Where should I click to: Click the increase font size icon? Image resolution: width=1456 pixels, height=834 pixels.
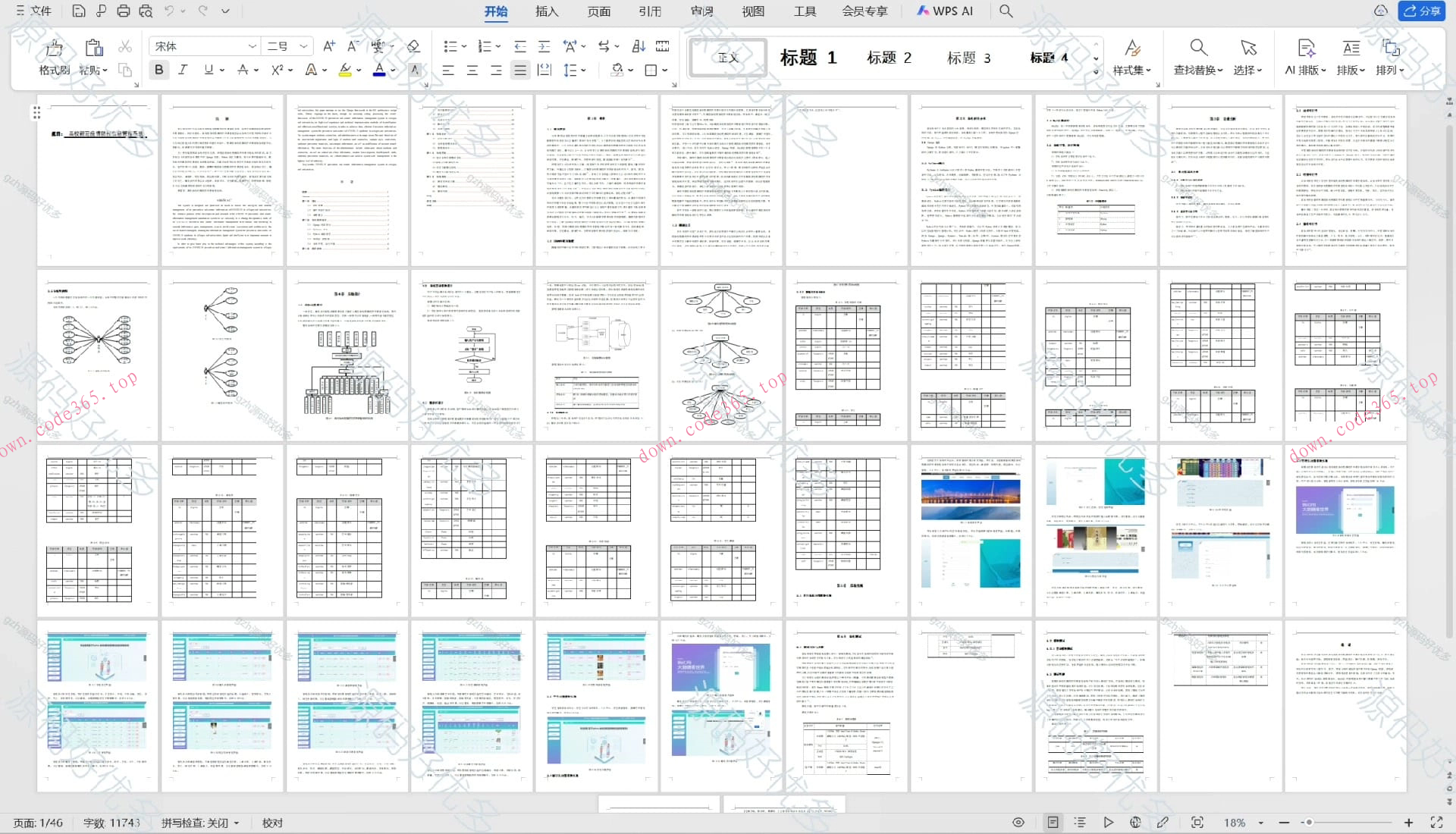(328, 46)
